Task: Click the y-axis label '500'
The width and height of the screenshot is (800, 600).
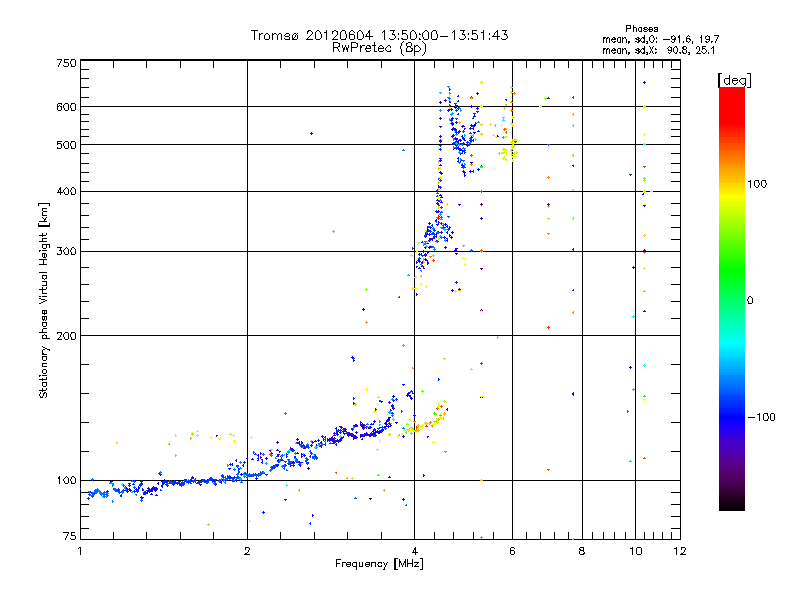Action: [x=66, y=145]
